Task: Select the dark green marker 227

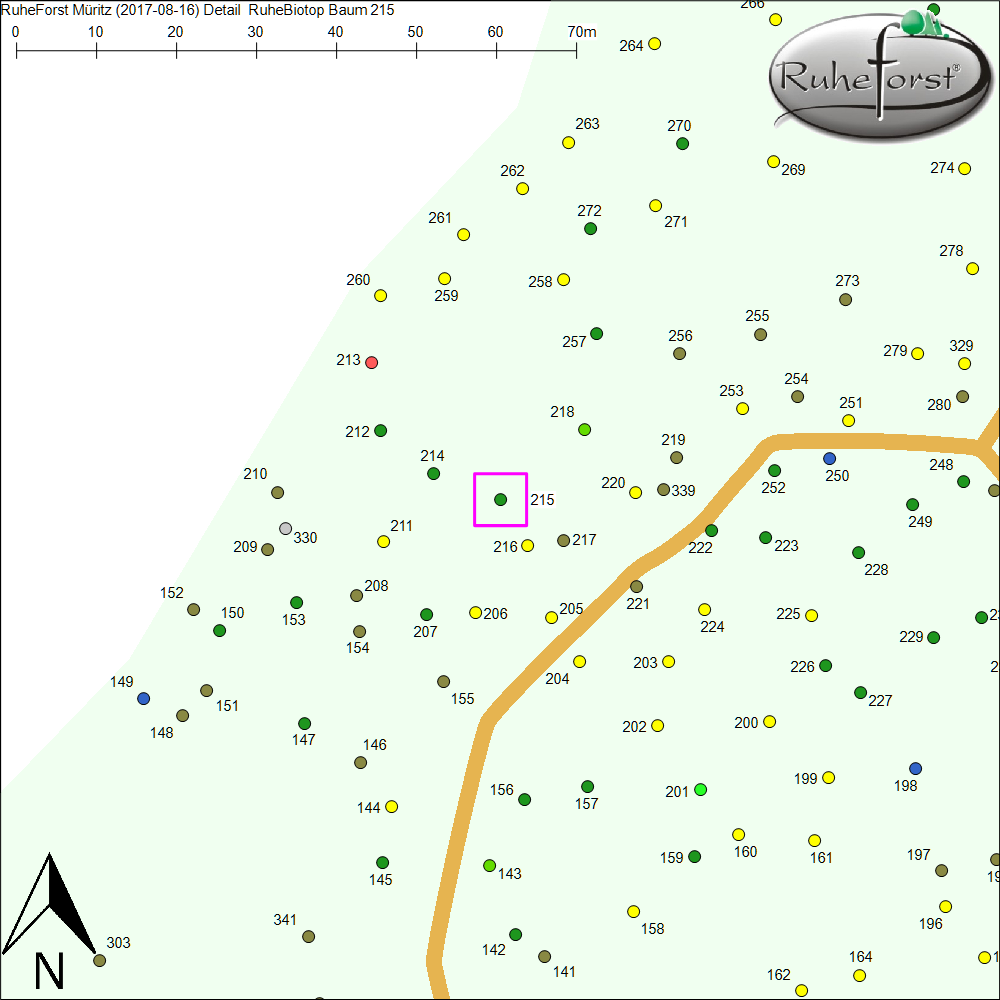Action: pyautogui.click(x=860, y=692)
